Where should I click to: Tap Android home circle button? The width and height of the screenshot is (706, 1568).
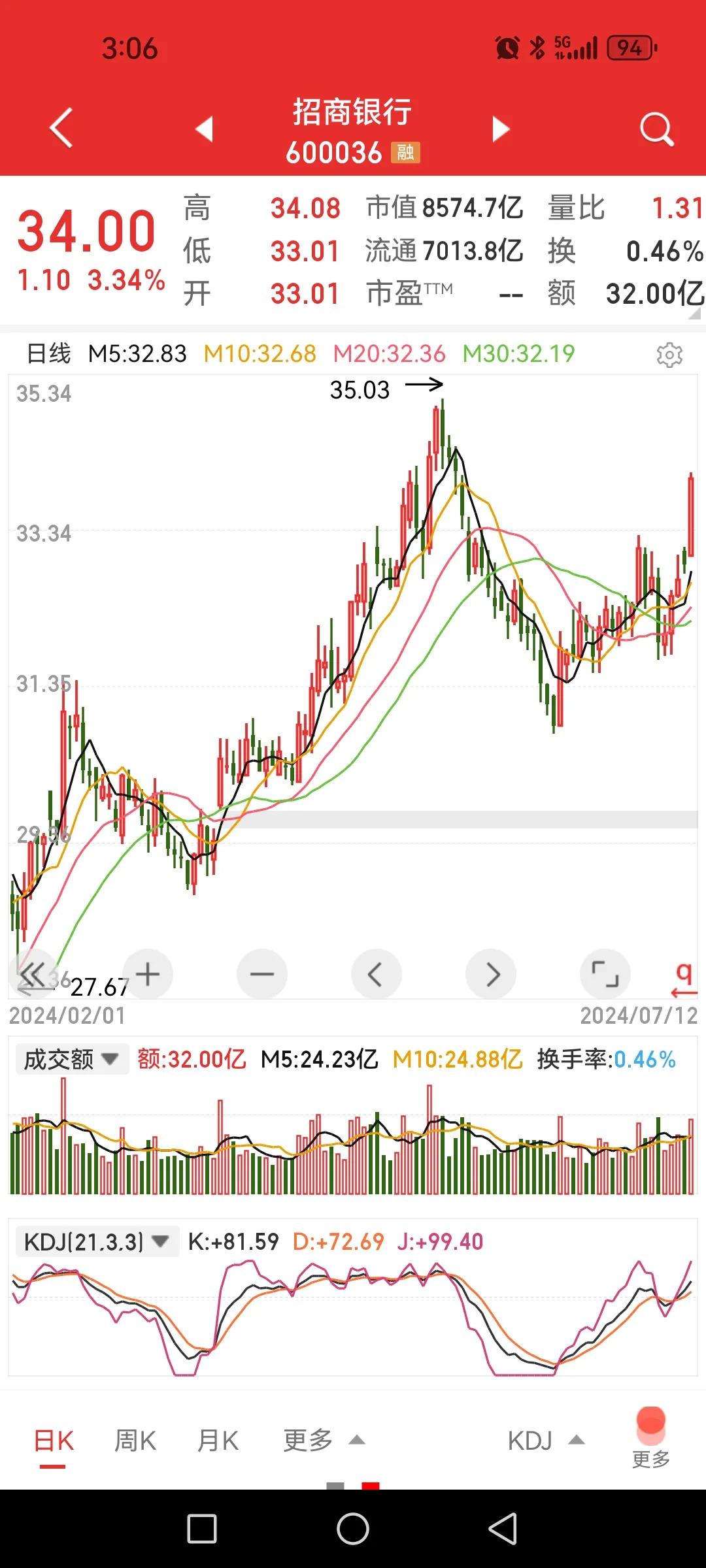pyautogui.click(x=353, y=1529)
